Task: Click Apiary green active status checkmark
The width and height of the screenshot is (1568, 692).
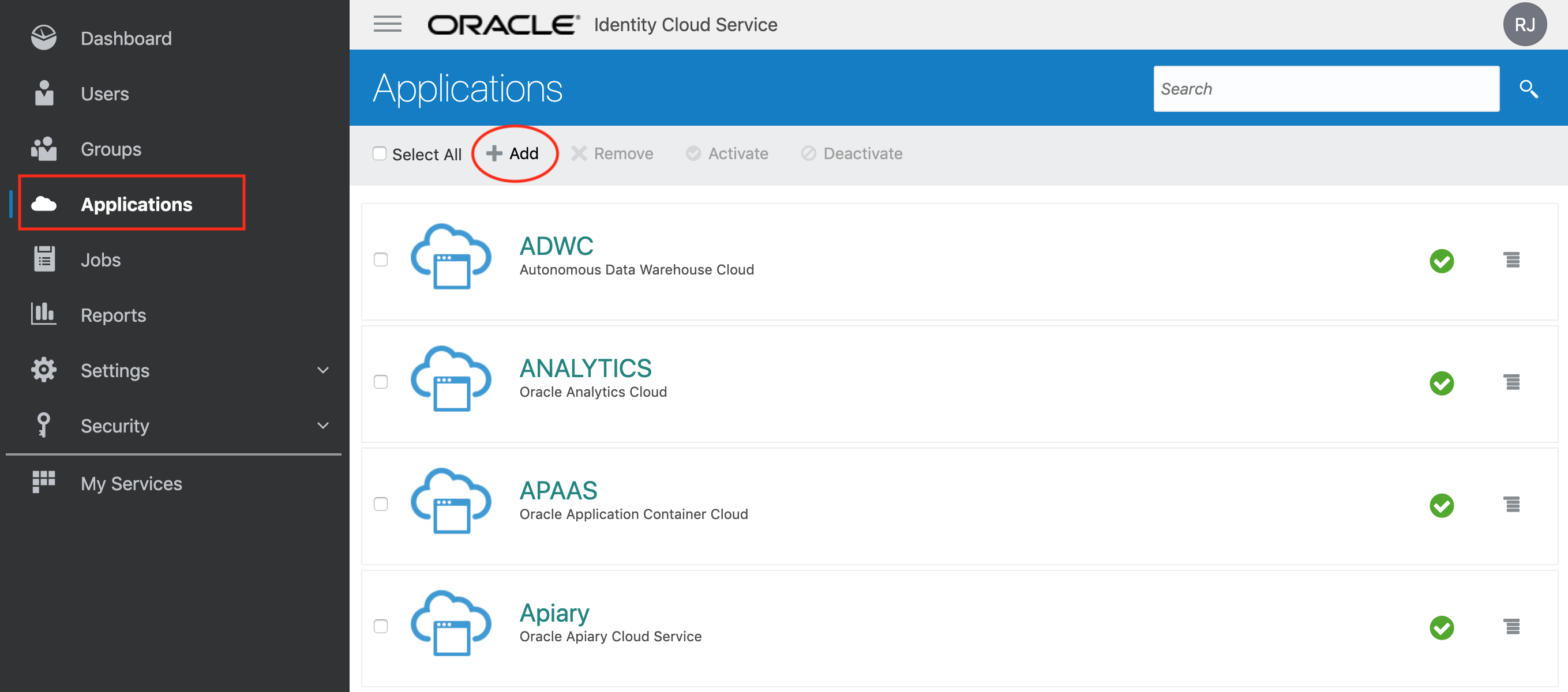Action: coord(1442,628)
